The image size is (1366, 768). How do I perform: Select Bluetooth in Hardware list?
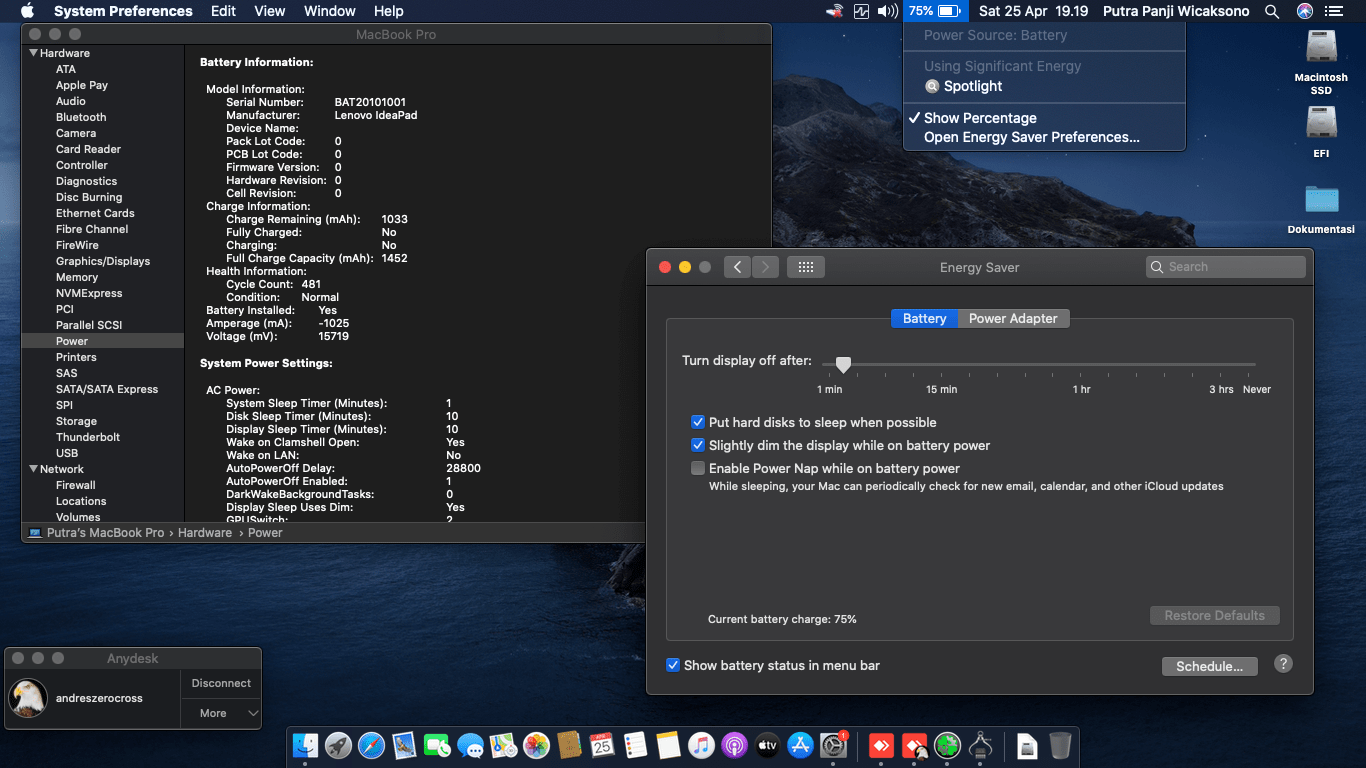click(x=103, y=117)
